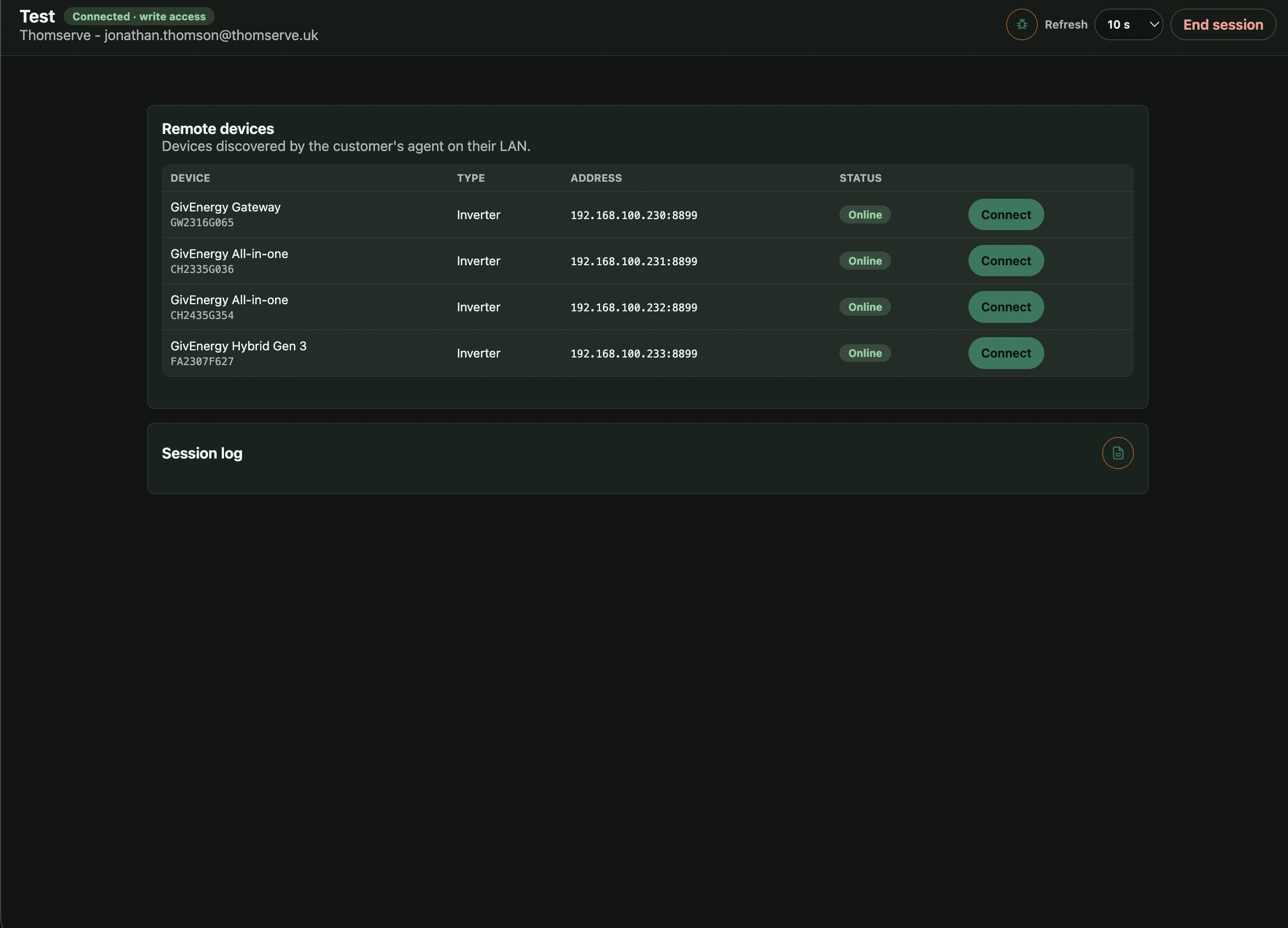
Task: Click serial number FA2307F627
Action: click(202, 361)
